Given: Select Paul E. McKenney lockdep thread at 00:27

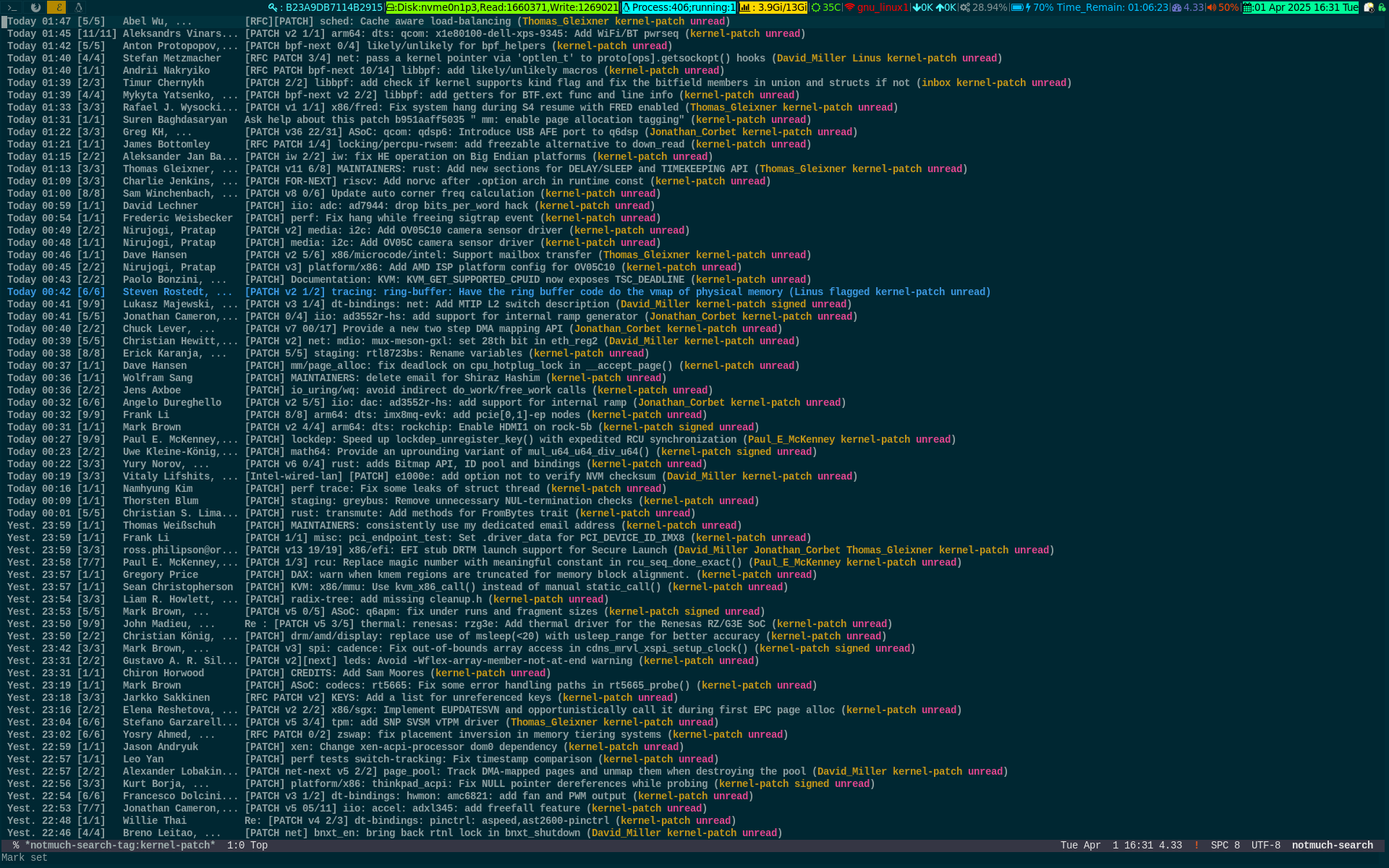Looking at the screenshot, I should (481, 439).
